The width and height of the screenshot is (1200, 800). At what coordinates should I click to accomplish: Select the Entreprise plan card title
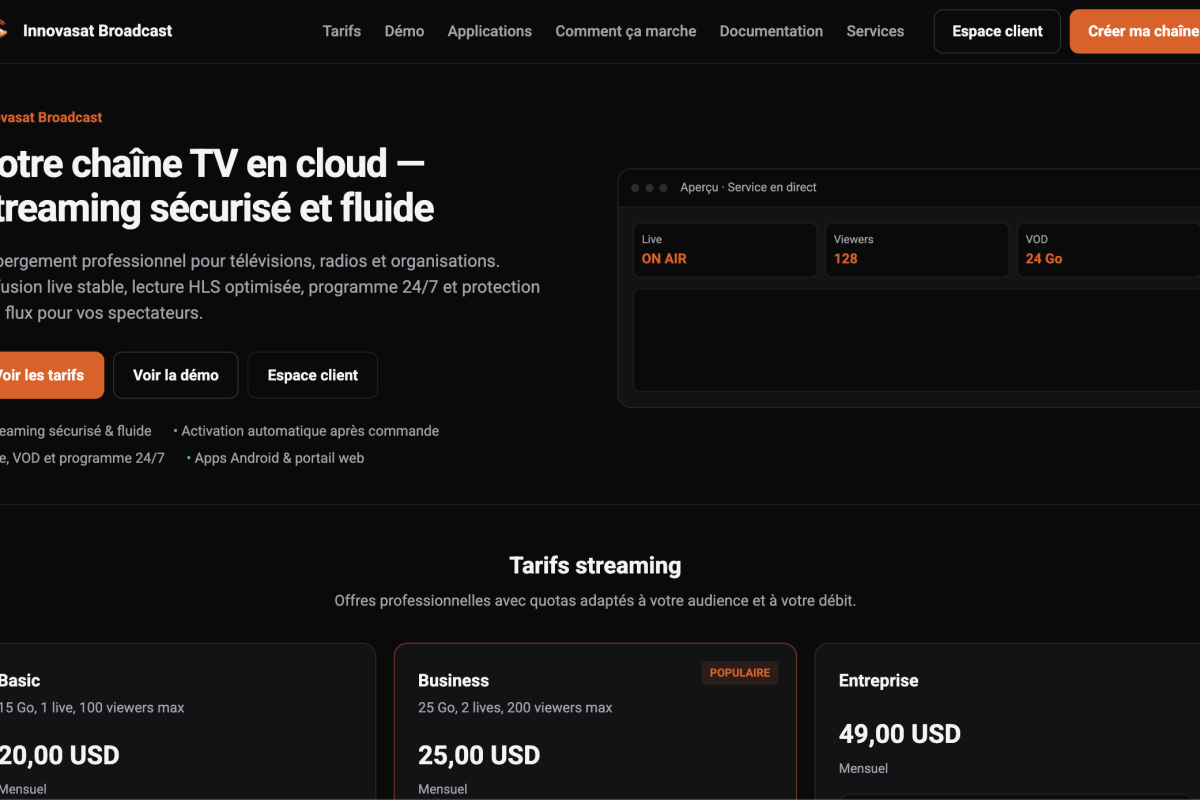(878, 680)
